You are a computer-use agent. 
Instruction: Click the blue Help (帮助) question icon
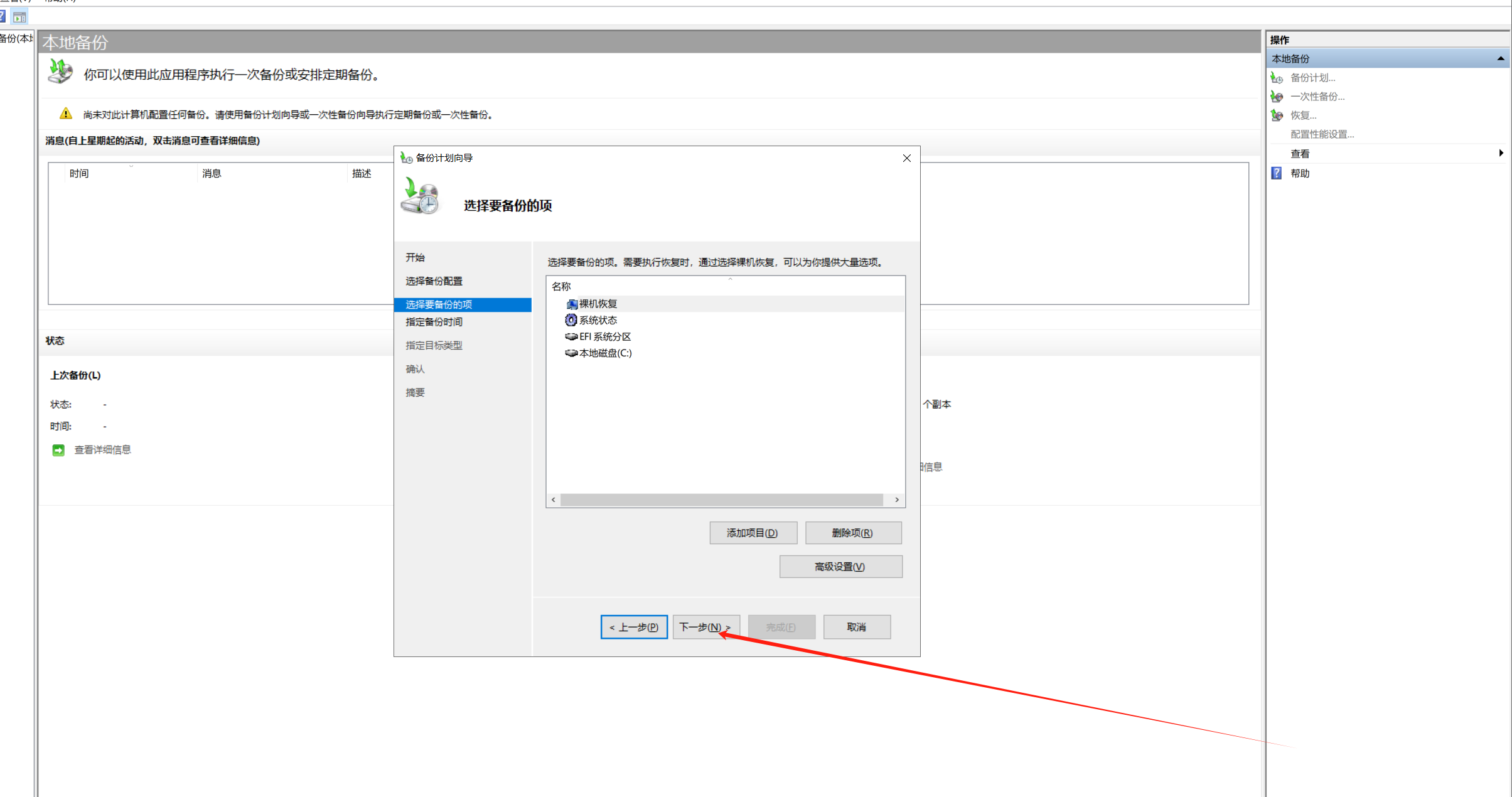pos(1277,173)
